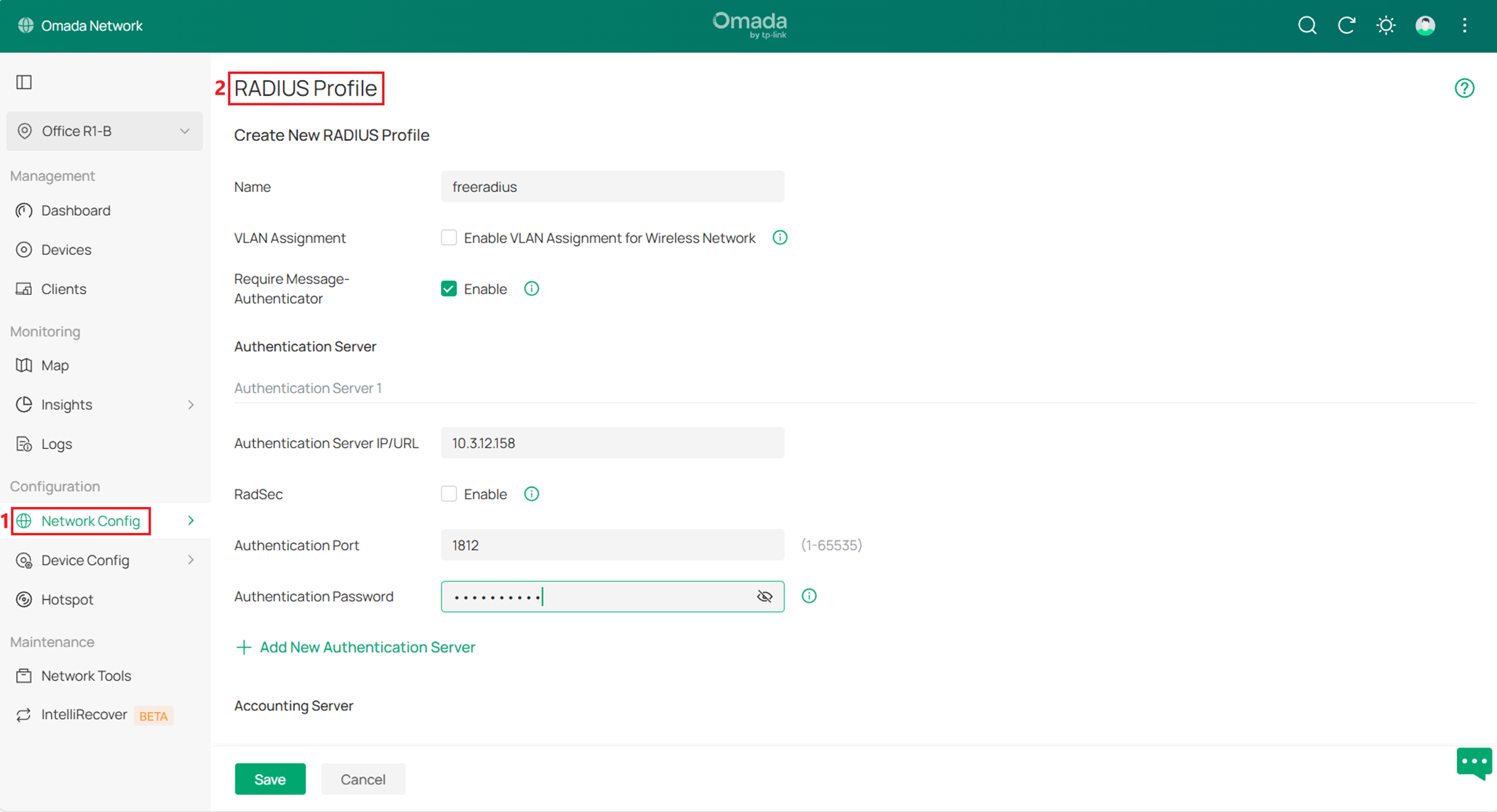Expand the Device Config submenu
This screenshot has height=812, width=1497.
coord(191,560)
